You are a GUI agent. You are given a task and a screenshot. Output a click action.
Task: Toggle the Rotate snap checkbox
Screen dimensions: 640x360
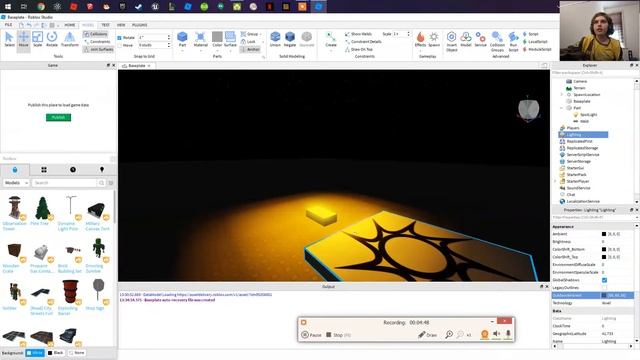pos(120,38)
